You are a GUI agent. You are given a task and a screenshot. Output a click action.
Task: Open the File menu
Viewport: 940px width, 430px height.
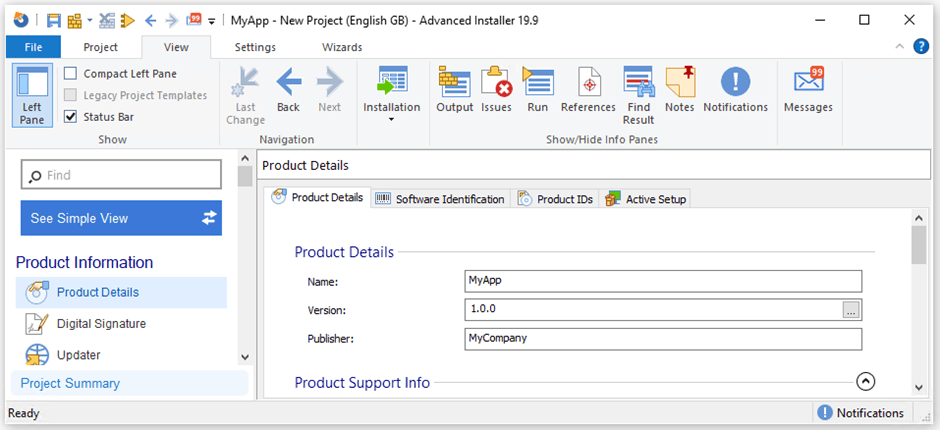33,47
